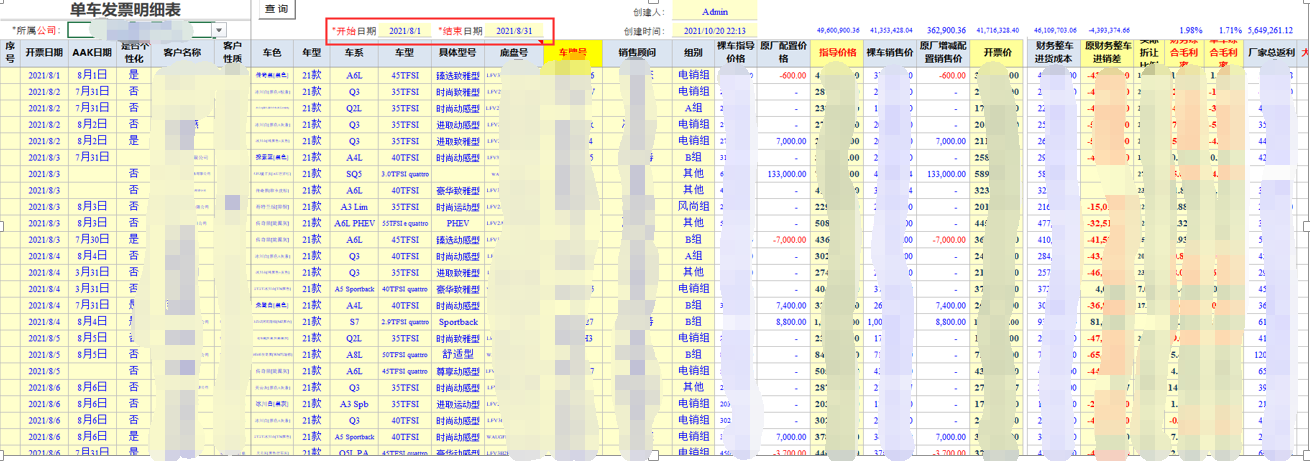Edit the 开始日期 value 2021/8/1
This screenshot has width=1310, height=461.
click(406, 32)
